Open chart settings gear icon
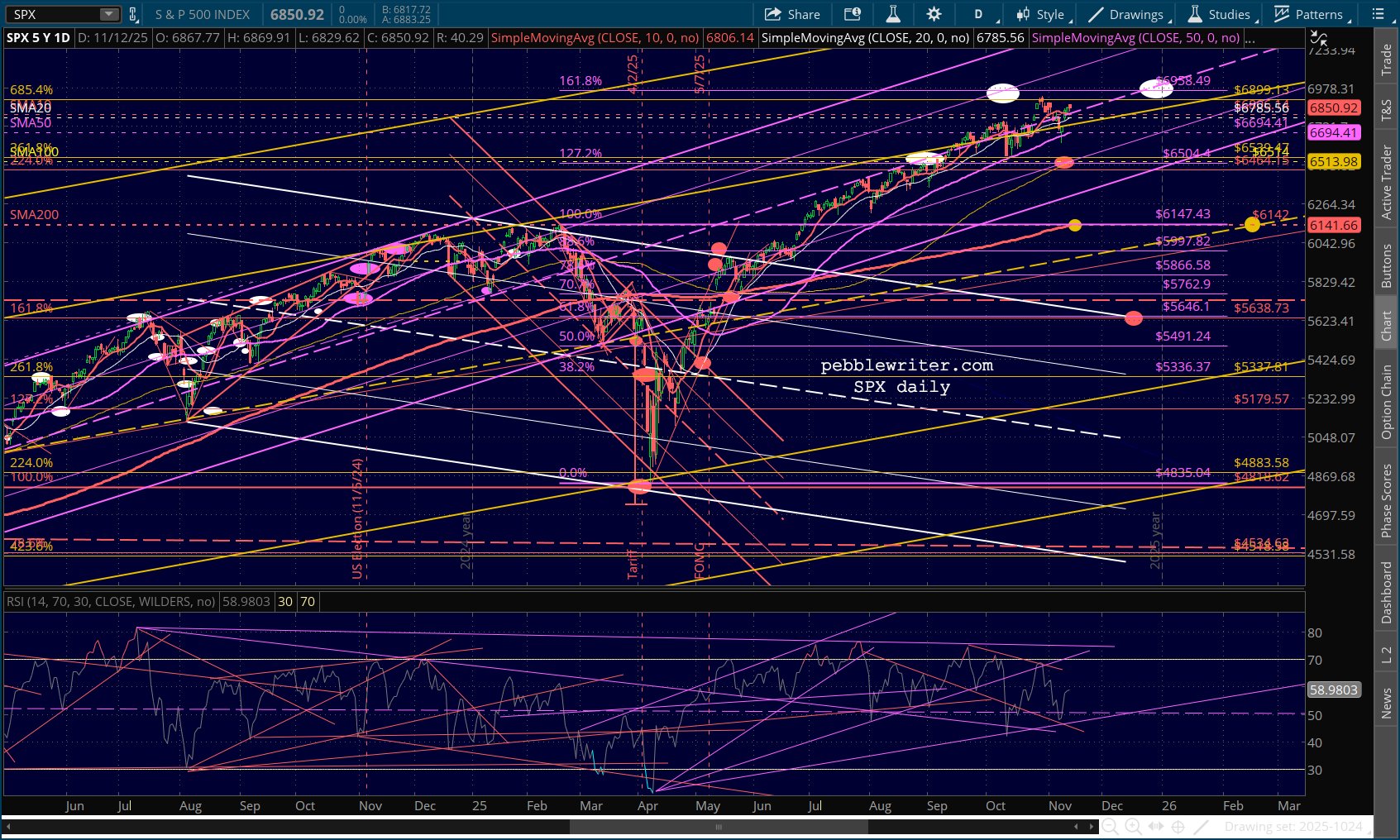Image resolution: width=1400 pixels, height=840 pixels. point(934,14)
